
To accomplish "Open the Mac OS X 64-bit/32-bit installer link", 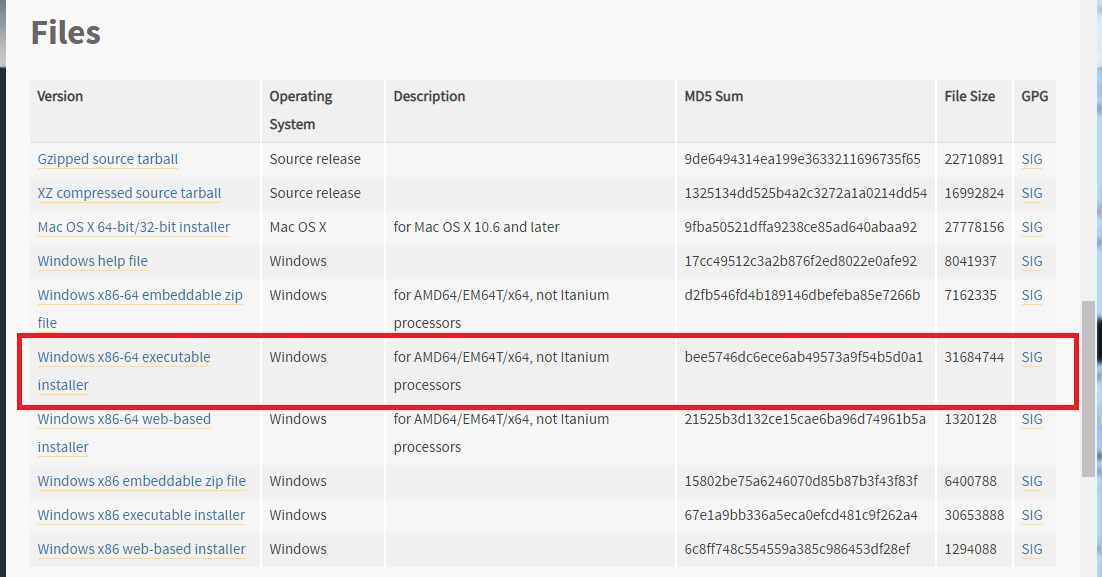I will click(x=134, y=227).
